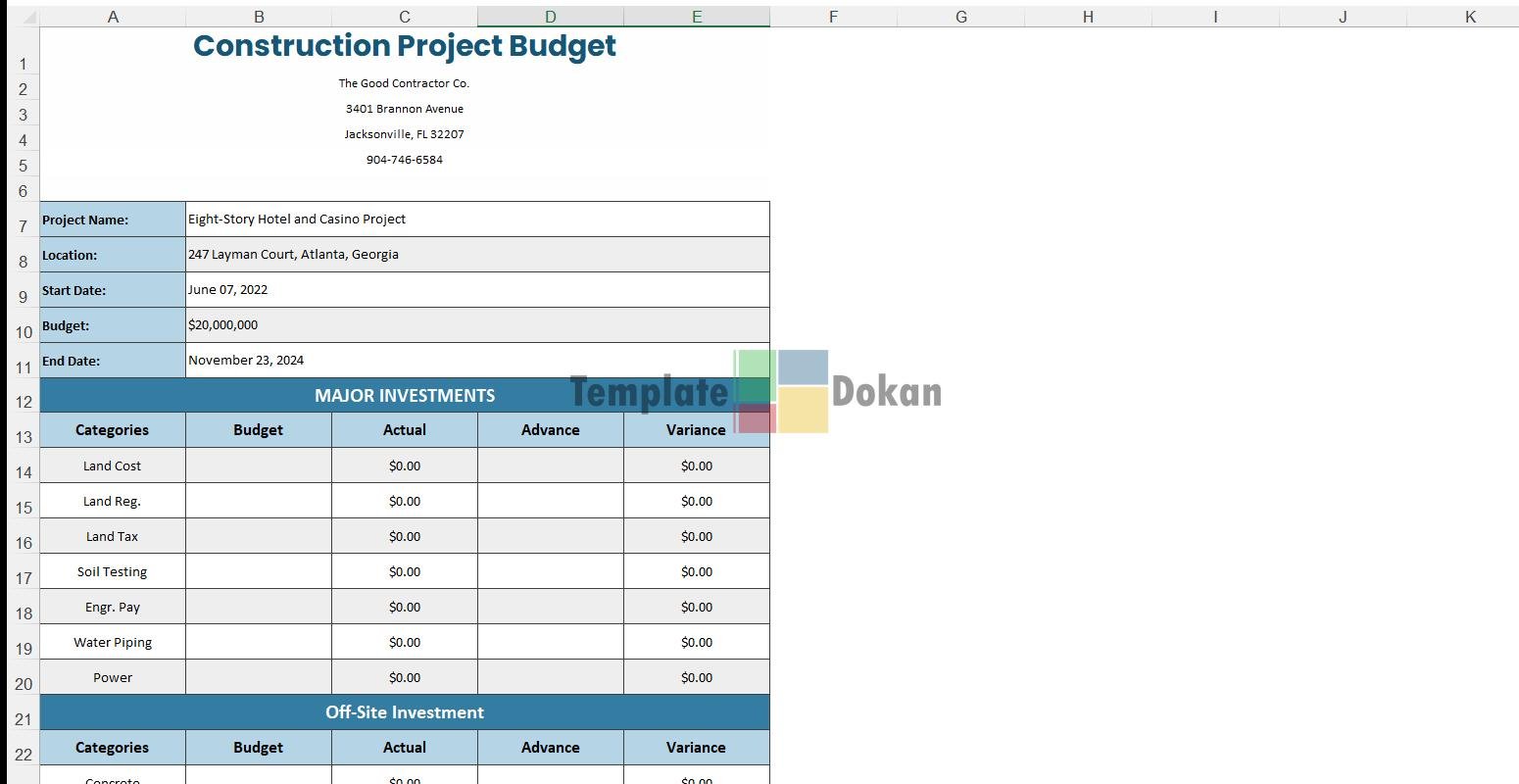1519x784 pixels.
Task: Click the 247 Layman Court location cell
Action: [x=476, y=255]
